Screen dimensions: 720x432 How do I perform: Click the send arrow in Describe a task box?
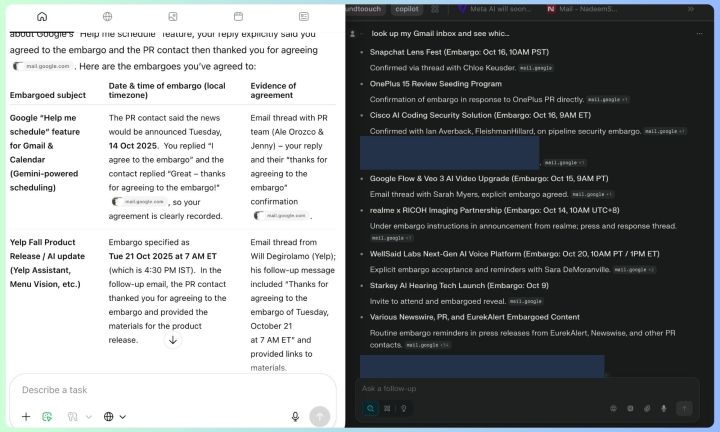(x=319, y=416)
